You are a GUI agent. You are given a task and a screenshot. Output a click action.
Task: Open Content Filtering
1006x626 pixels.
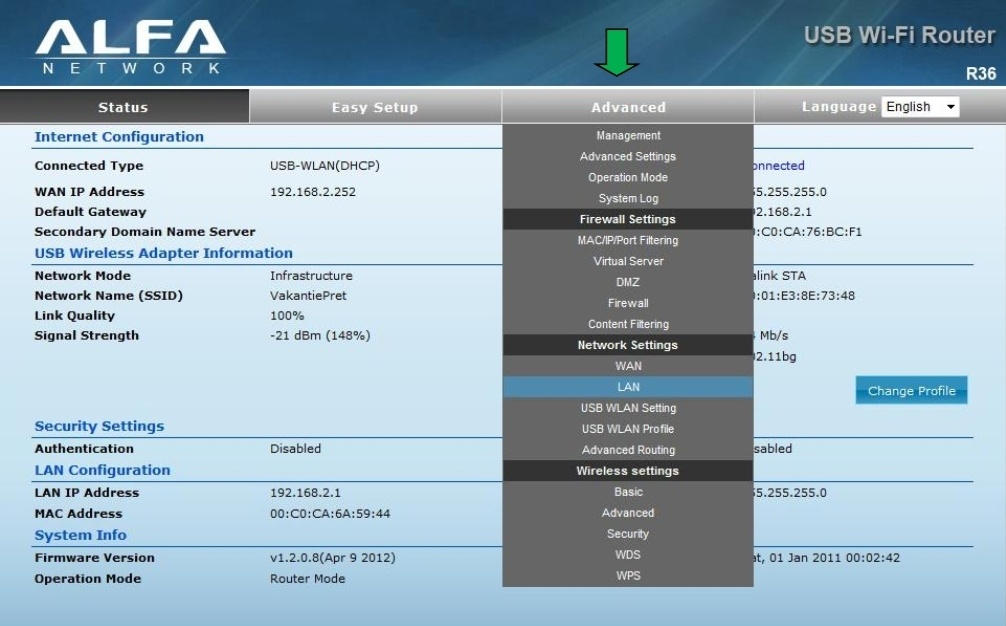[x=628, y=324]
